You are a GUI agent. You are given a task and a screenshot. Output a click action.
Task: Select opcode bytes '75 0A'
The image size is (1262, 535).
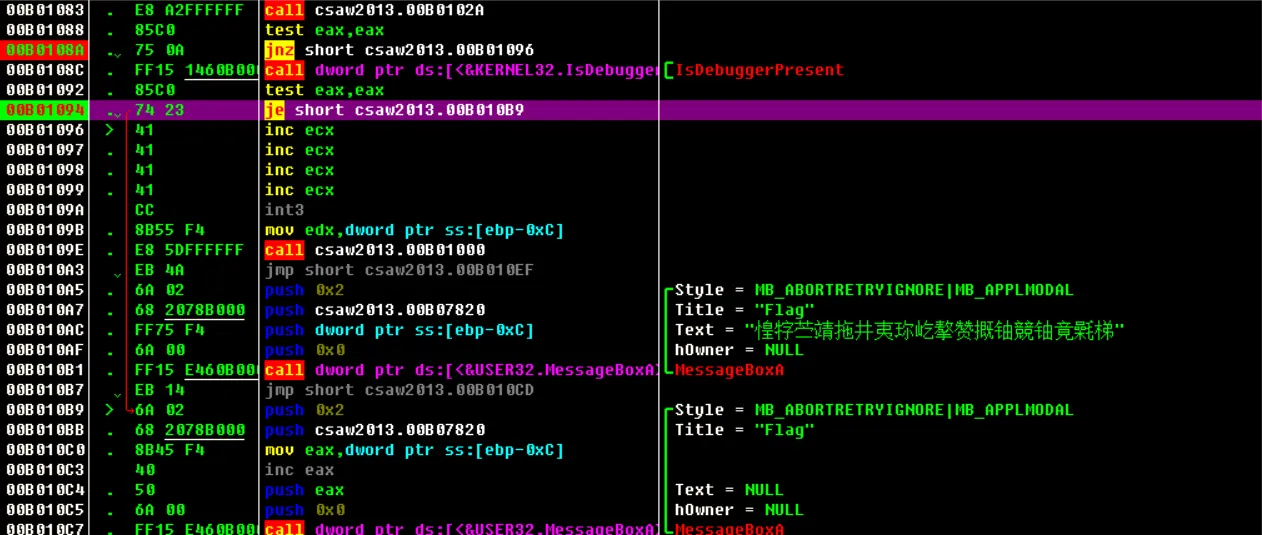pyautogui.click(x=159, y=50)
